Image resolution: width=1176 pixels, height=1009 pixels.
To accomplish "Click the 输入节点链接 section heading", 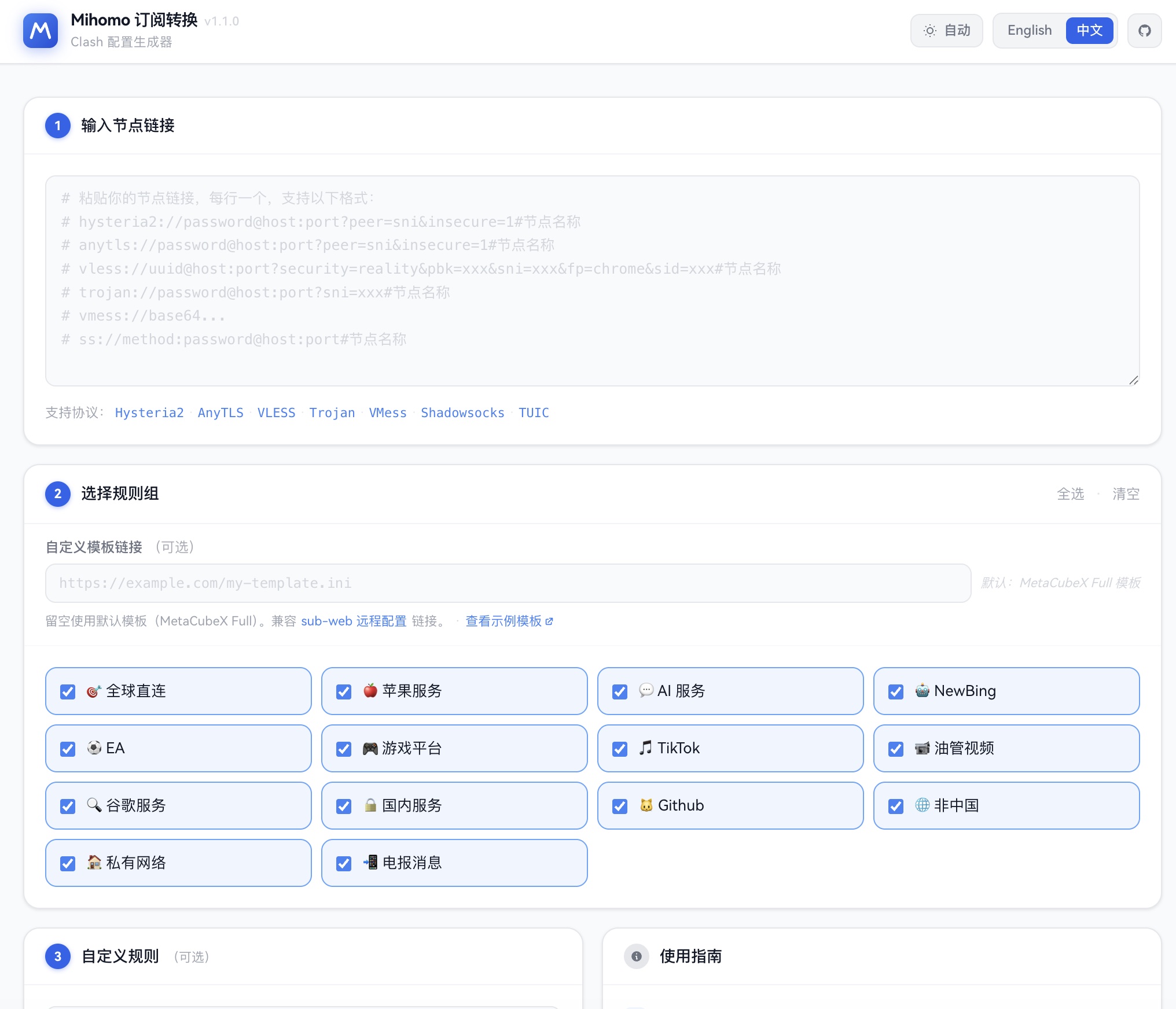I will pyautogui.click(x=128, y=126).
